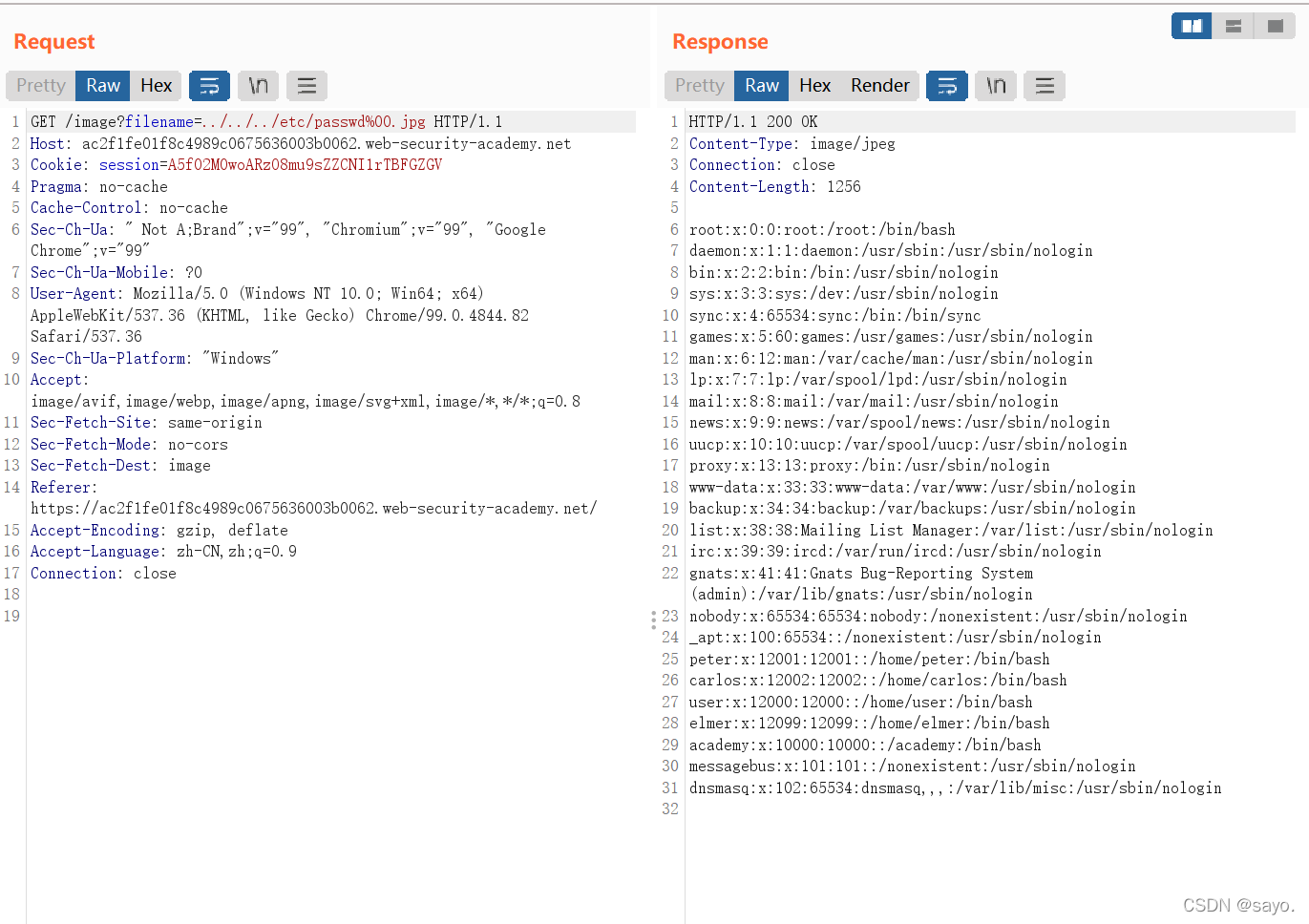Click the Cache-Control header line
The image size is (1309, 924).
tap(129, 208)
